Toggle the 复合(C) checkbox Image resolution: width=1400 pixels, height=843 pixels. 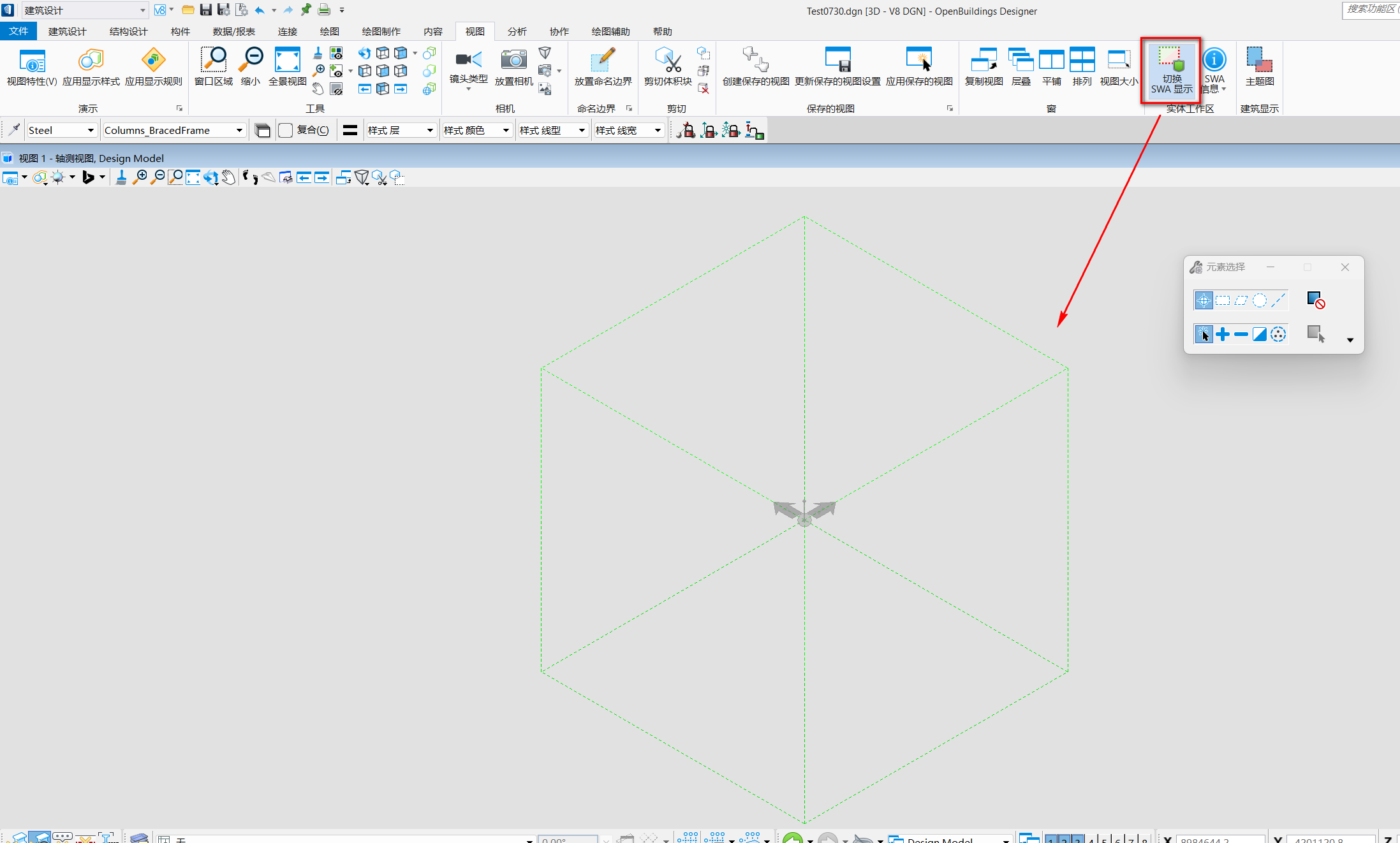(x=286, y=131)
